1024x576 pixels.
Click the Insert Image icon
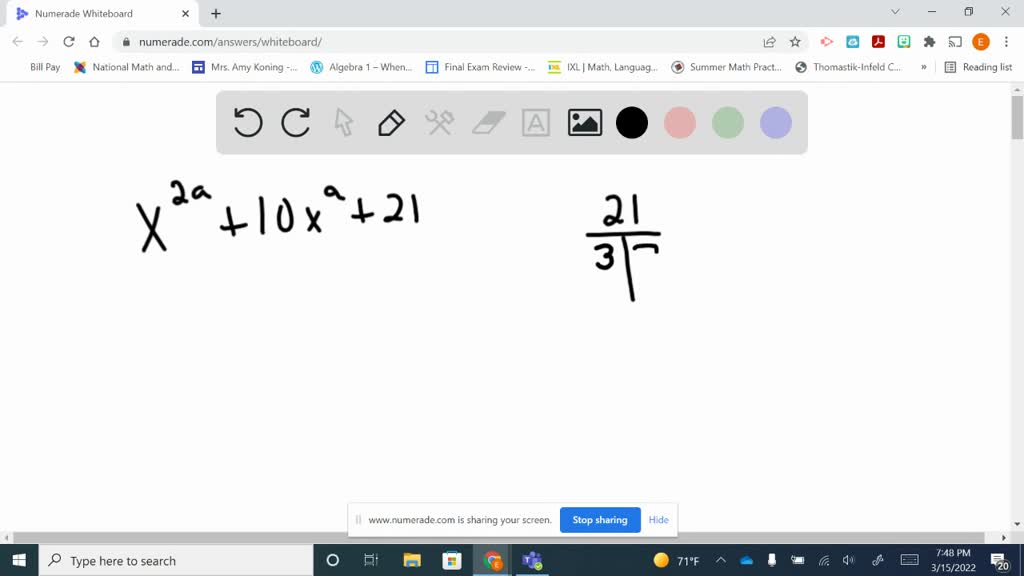pyautogui.click(x=584, y=122)
